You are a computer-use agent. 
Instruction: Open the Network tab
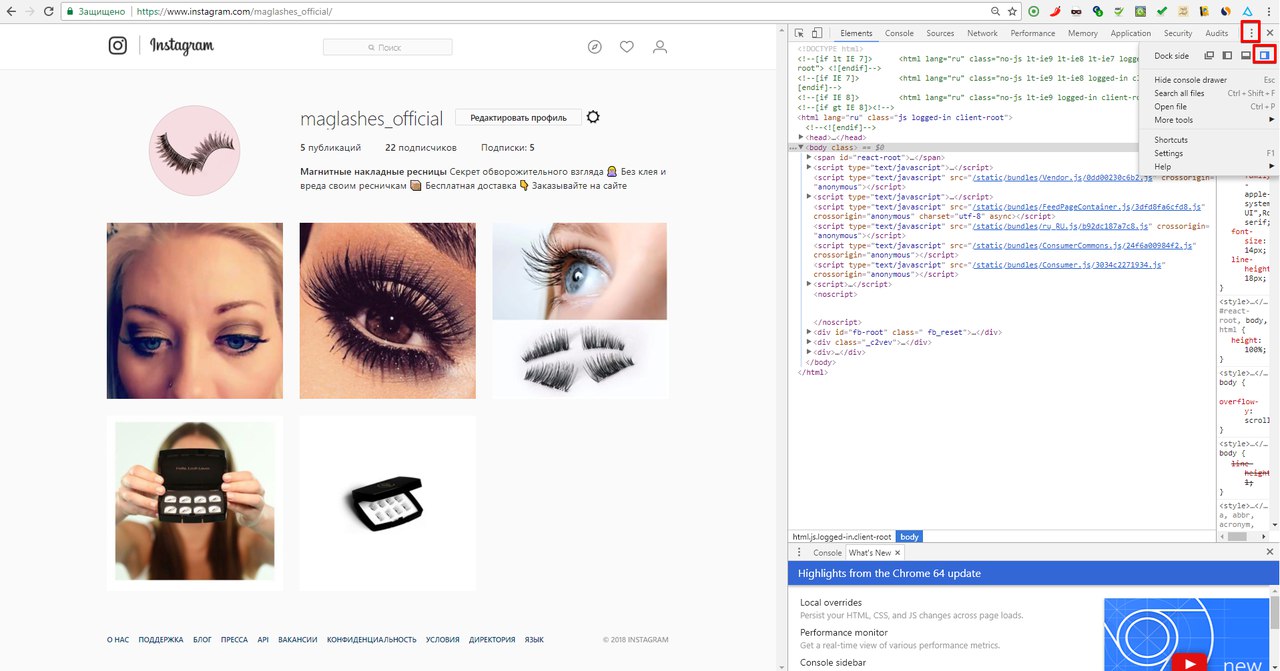coord(982,33)
